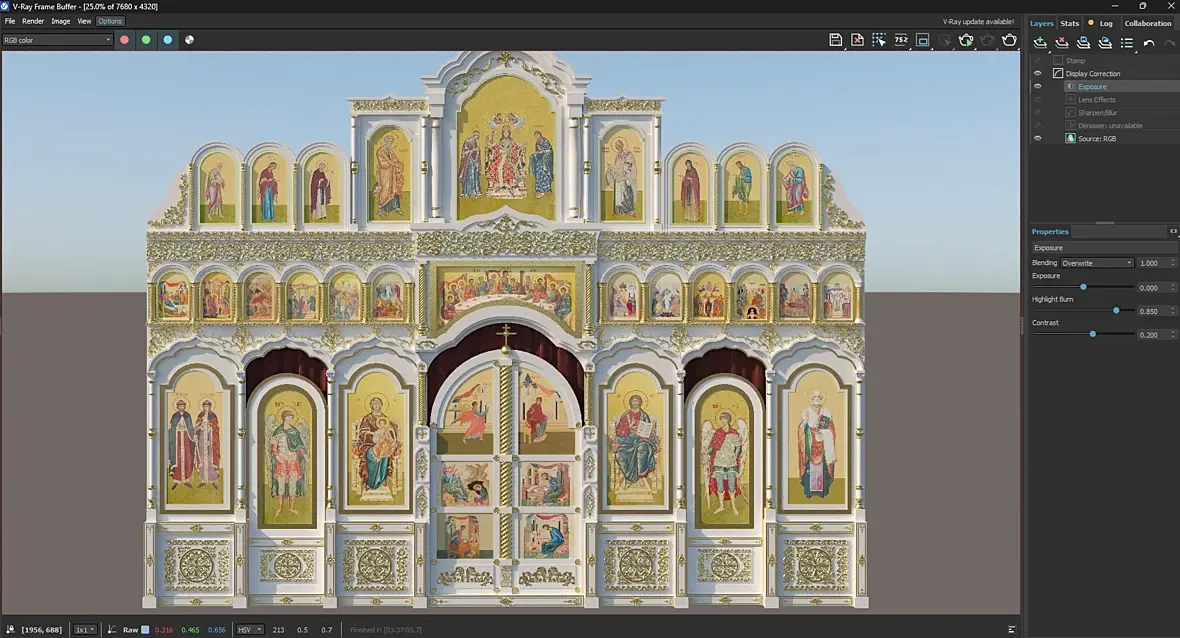Hide the Source: RGB layer
1180x638 pixels.
tap(1037, 138)
